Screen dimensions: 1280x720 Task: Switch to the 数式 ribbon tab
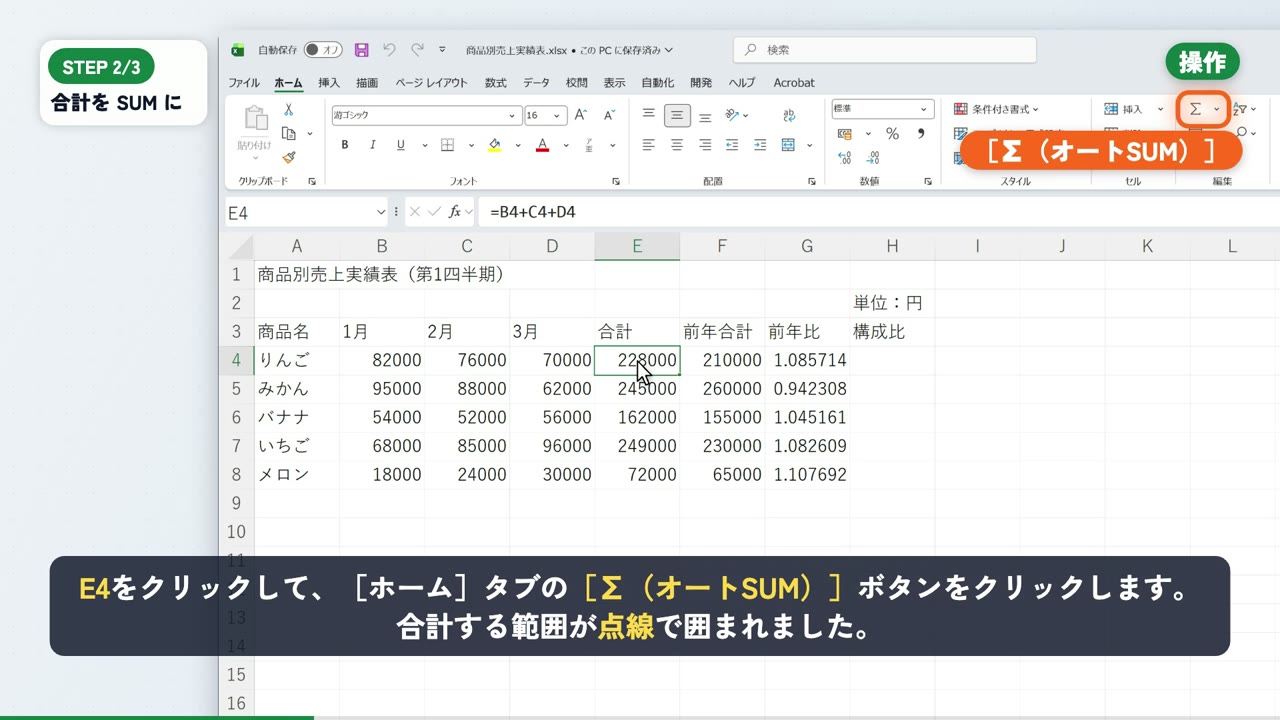pyautogui.click(x=495, y=83)
